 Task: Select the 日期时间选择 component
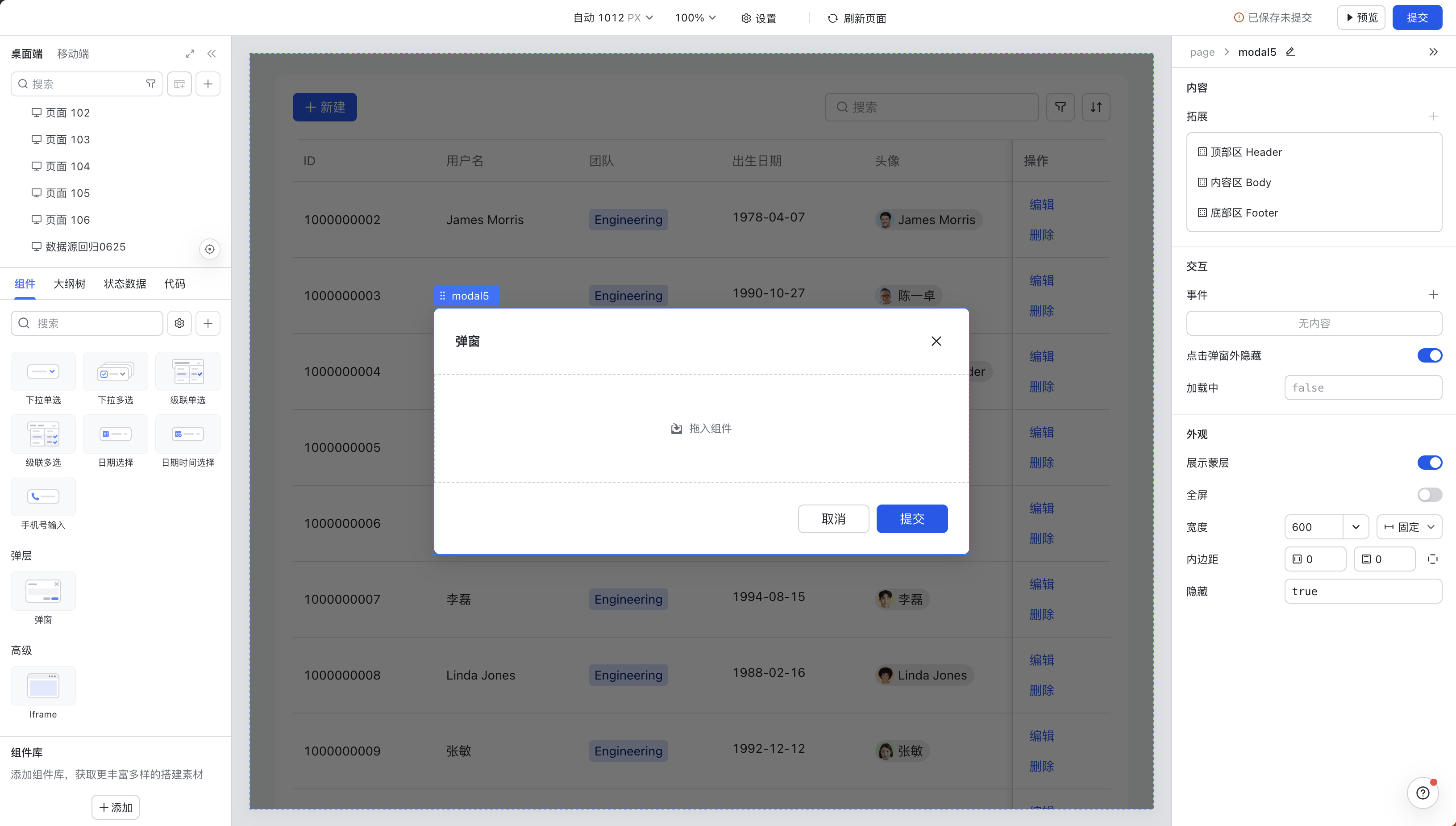tap(187, 442)
